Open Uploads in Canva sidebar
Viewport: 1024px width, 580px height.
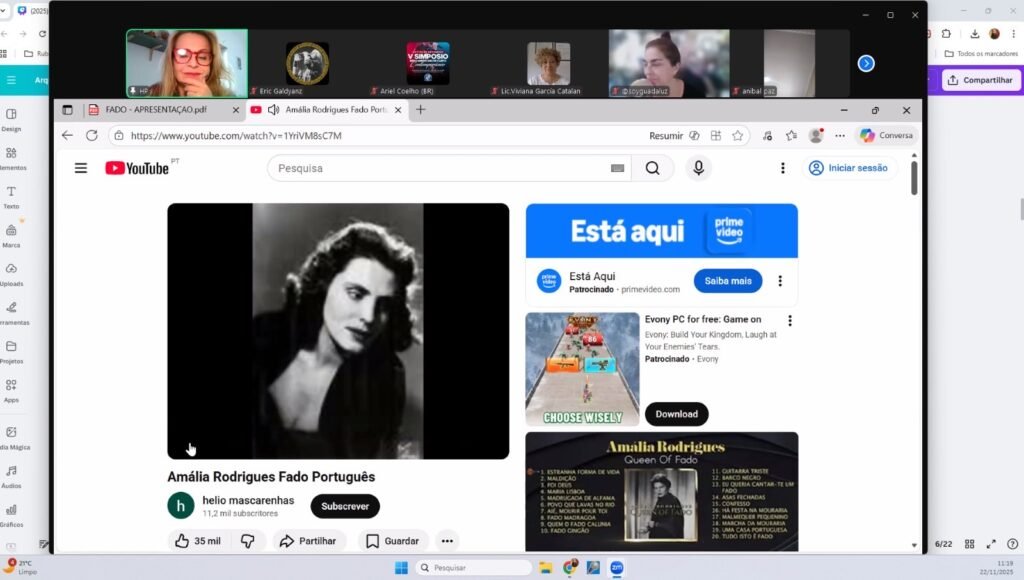point(11,274)
